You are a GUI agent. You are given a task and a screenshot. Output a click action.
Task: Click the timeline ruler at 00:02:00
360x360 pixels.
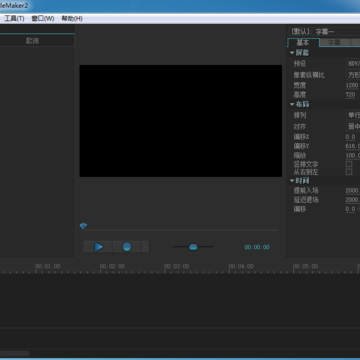(x=112, y=266)
